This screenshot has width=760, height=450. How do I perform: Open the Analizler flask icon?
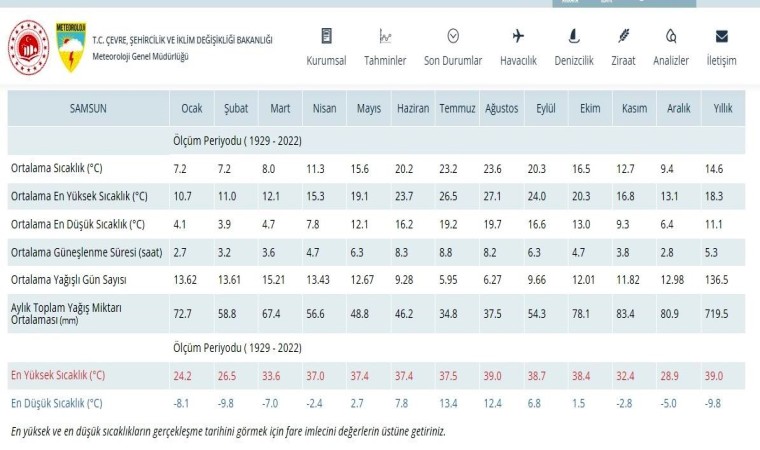coord(671,37)
